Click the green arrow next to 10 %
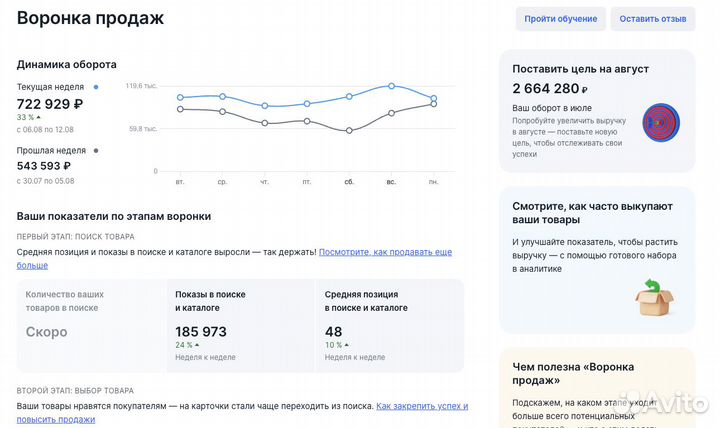The image size is (720, 428). pyautogui.click(x=347, y=345)
